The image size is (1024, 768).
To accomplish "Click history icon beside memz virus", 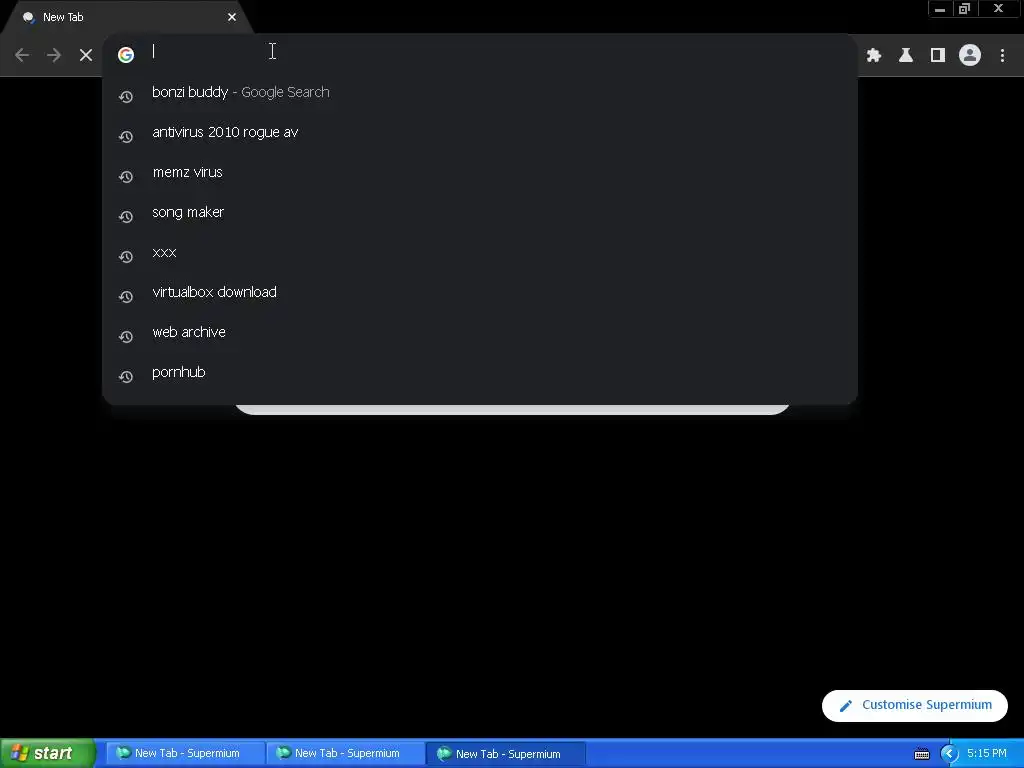I will tap(126, 177).
